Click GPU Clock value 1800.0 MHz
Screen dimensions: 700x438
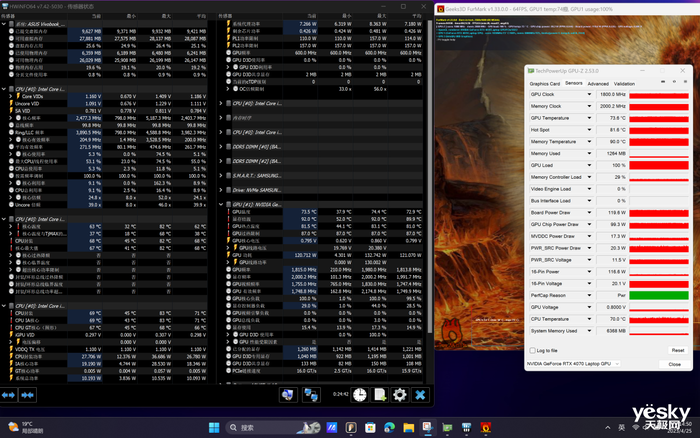tap(612, 94)
